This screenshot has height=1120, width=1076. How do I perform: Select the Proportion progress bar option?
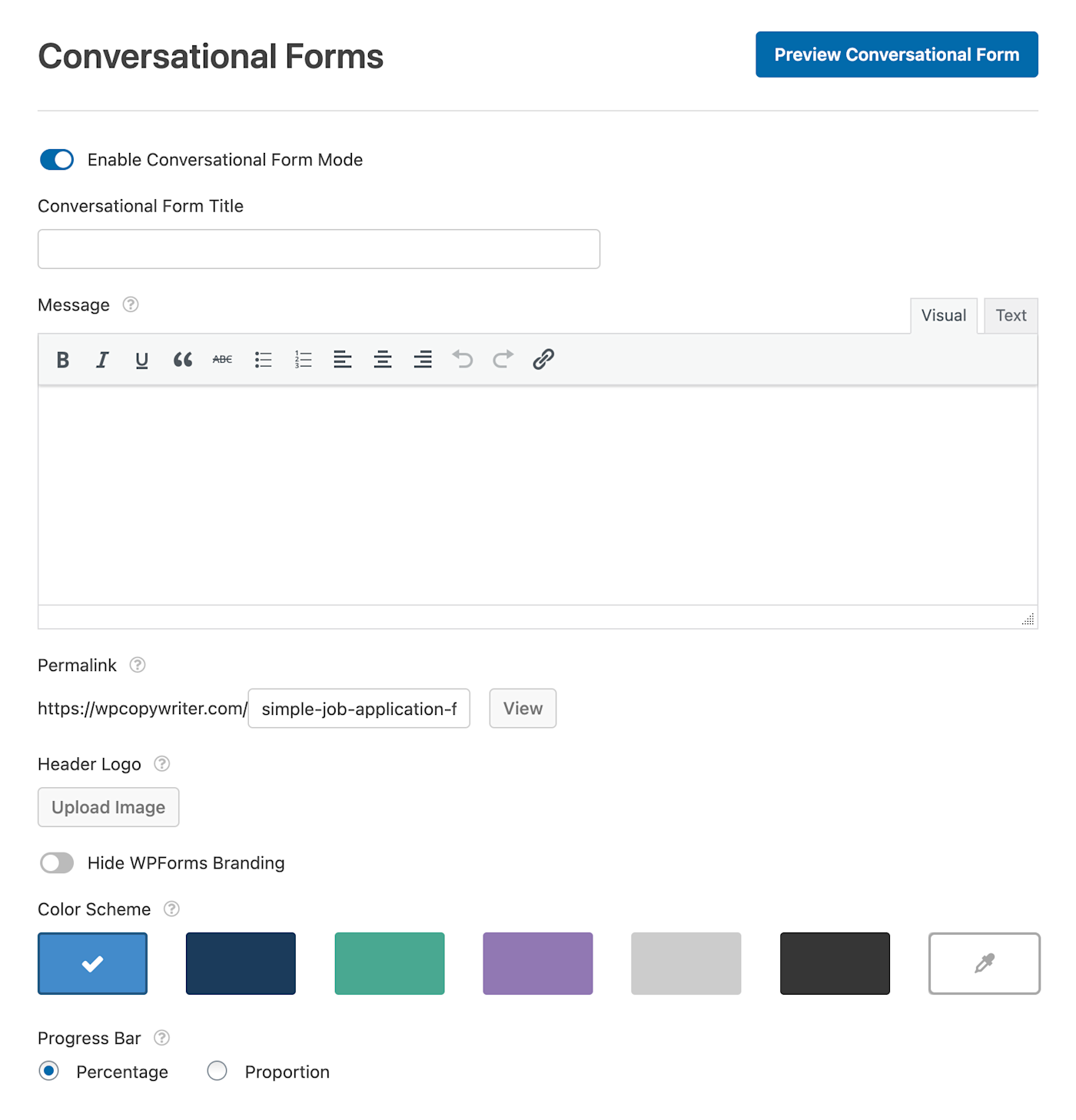point(218,1071)
